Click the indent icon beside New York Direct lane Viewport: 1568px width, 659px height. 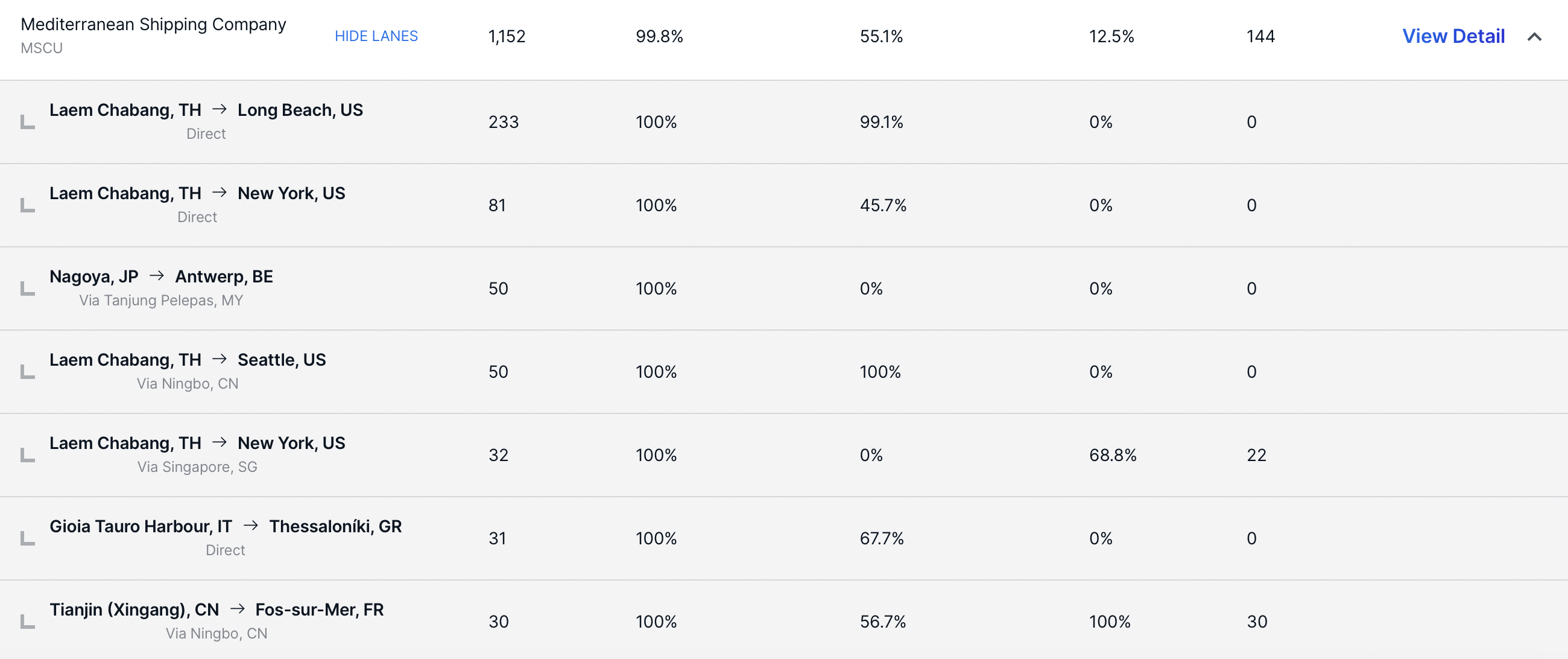click(28, 205)
